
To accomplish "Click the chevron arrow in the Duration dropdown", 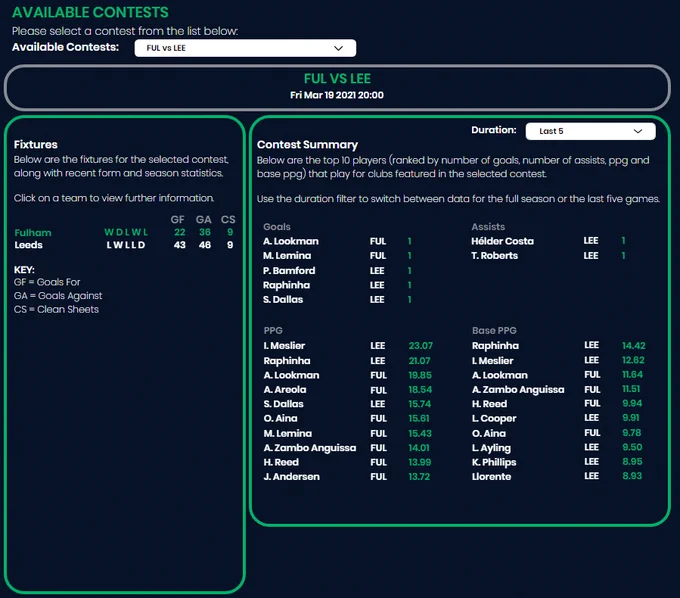I will click(638, 131).
